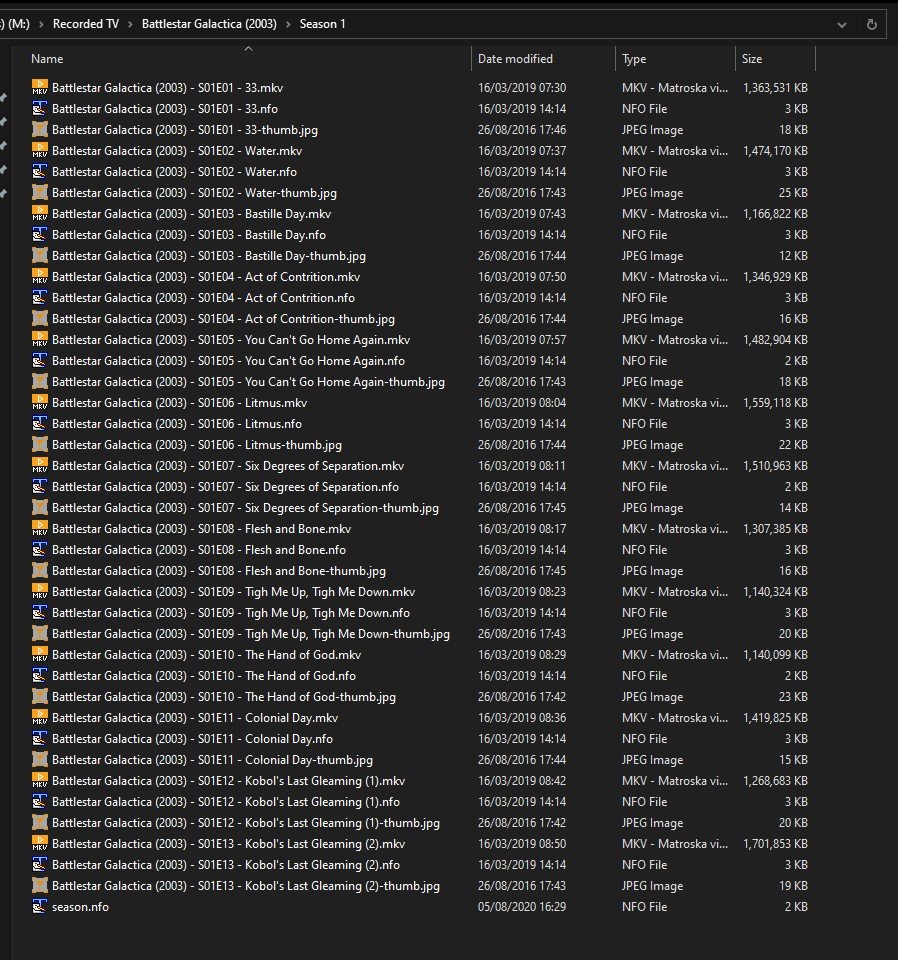Sort files by Date modified column
The width and height of the screenshot is (898, 960).
click(515, 59)
